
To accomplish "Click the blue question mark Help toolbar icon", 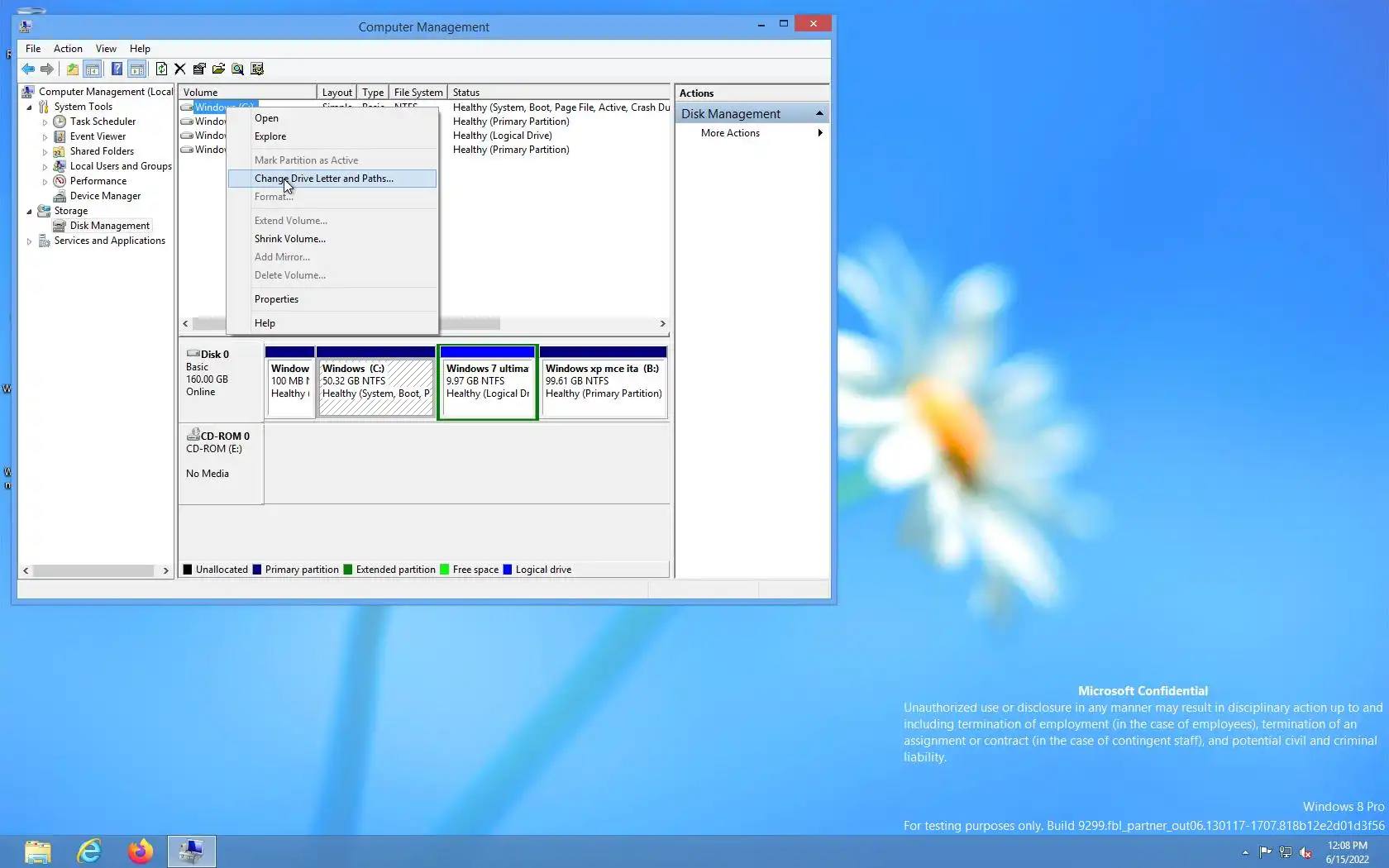I will pyautogui.click(x=117, y=69).
